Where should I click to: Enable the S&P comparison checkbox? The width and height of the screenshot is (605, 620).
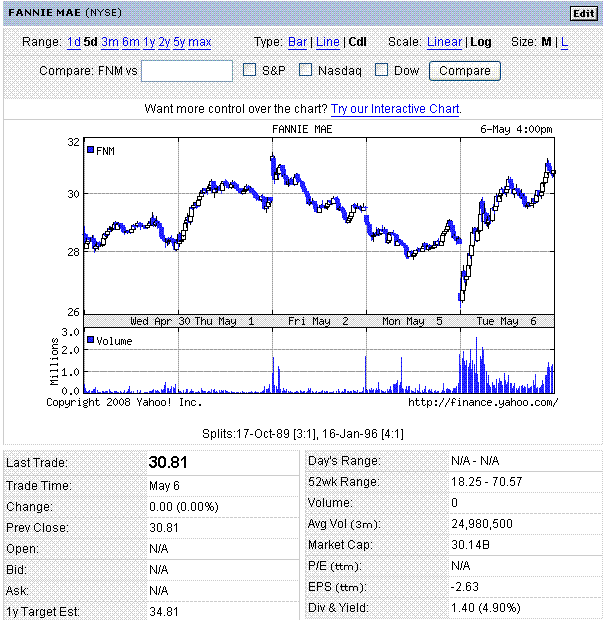click(251, 71)
